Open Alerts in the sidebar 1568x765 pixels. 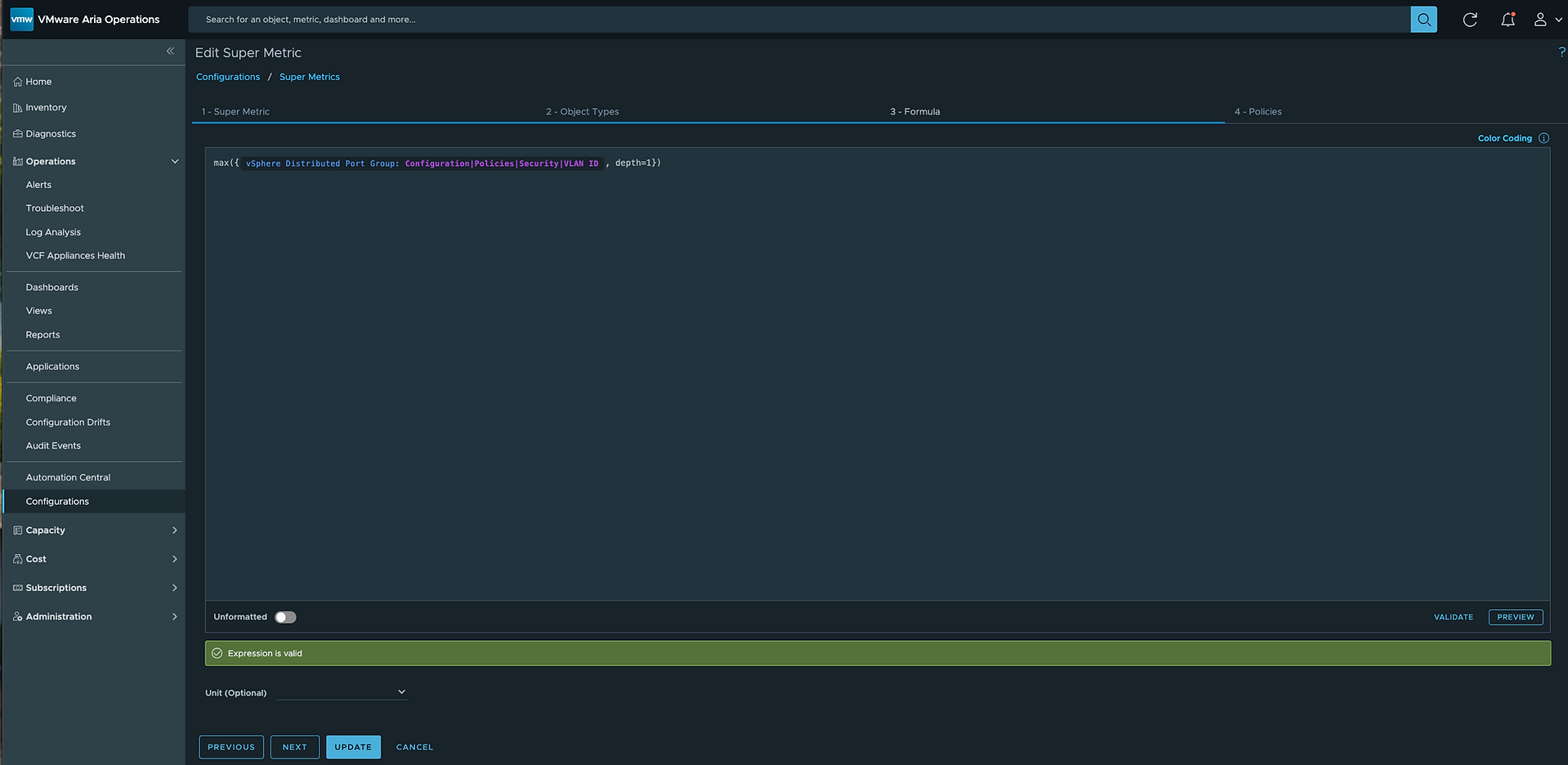click(x=38, y=185)
